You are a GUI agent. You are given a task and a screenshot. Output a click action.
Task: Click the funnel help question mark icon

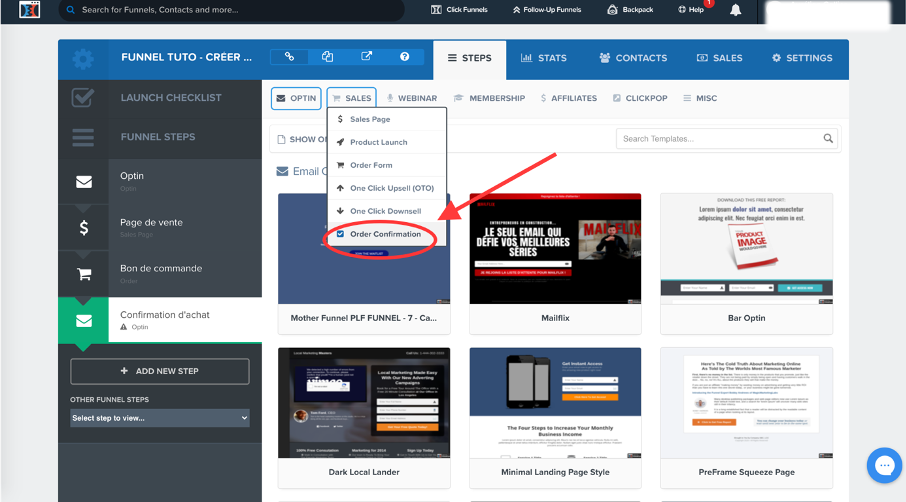[x=404, y=57]
